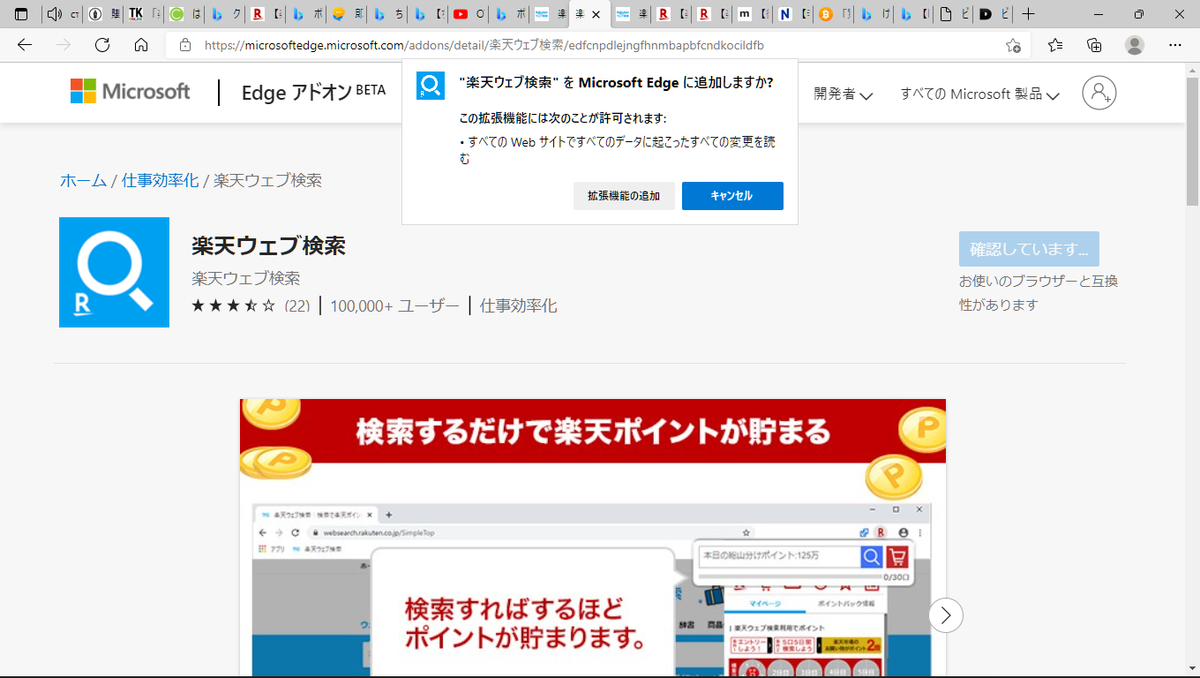Screen dimensions: 1200x678
Task: Open the browser home page
Action: 141,45
